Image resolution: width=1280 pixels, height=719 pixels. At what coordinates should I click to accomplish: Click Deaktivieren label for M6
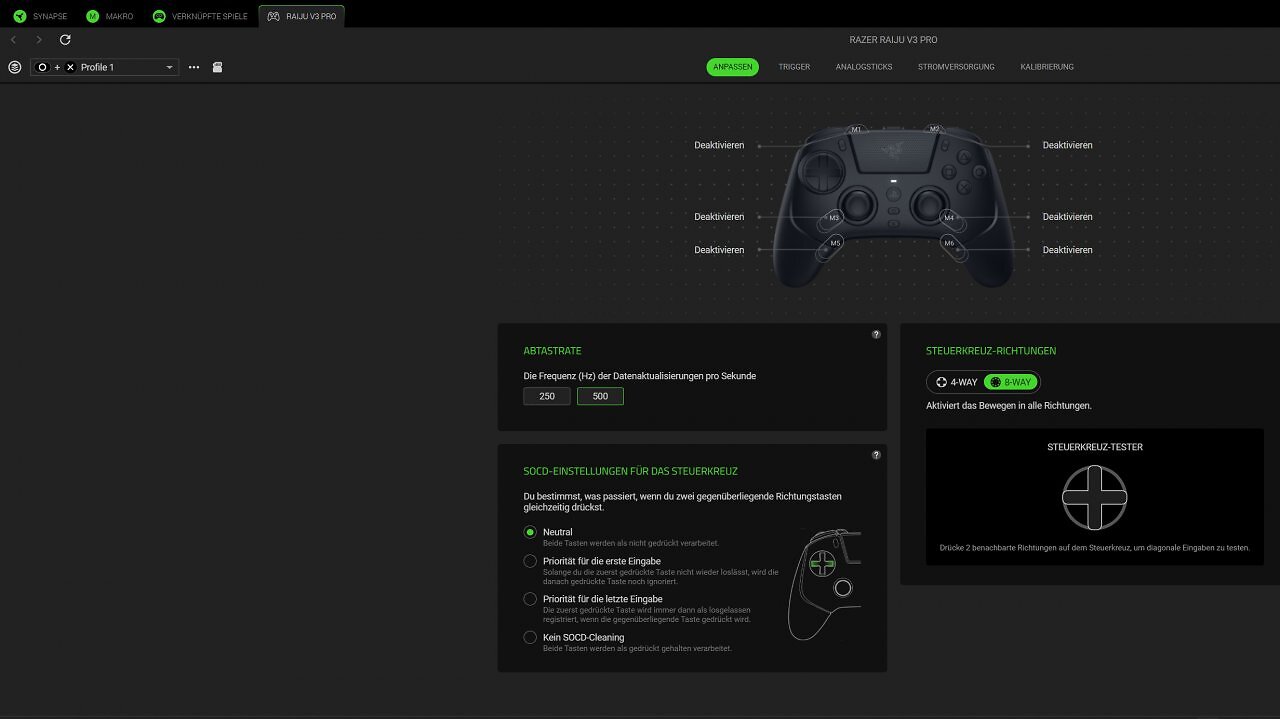[1067, 250]
